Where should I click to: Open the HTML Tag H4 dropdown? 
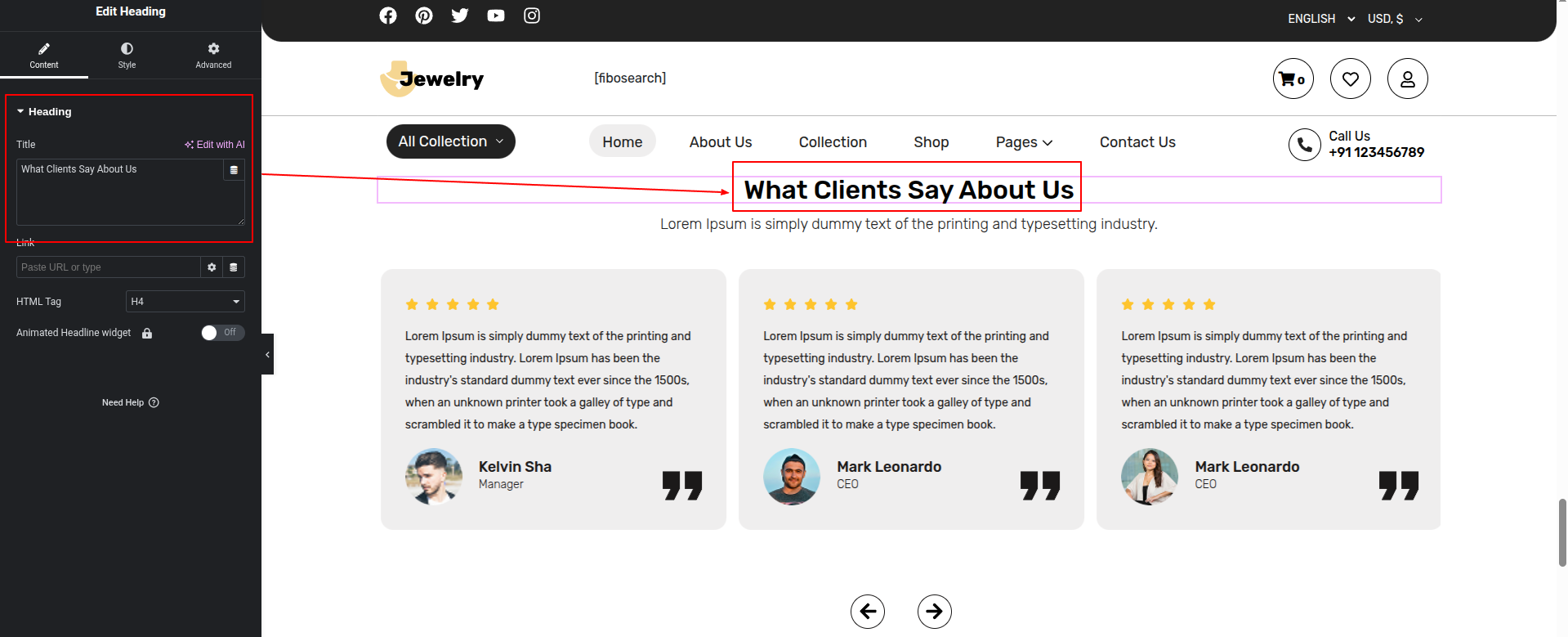(185, 302)
